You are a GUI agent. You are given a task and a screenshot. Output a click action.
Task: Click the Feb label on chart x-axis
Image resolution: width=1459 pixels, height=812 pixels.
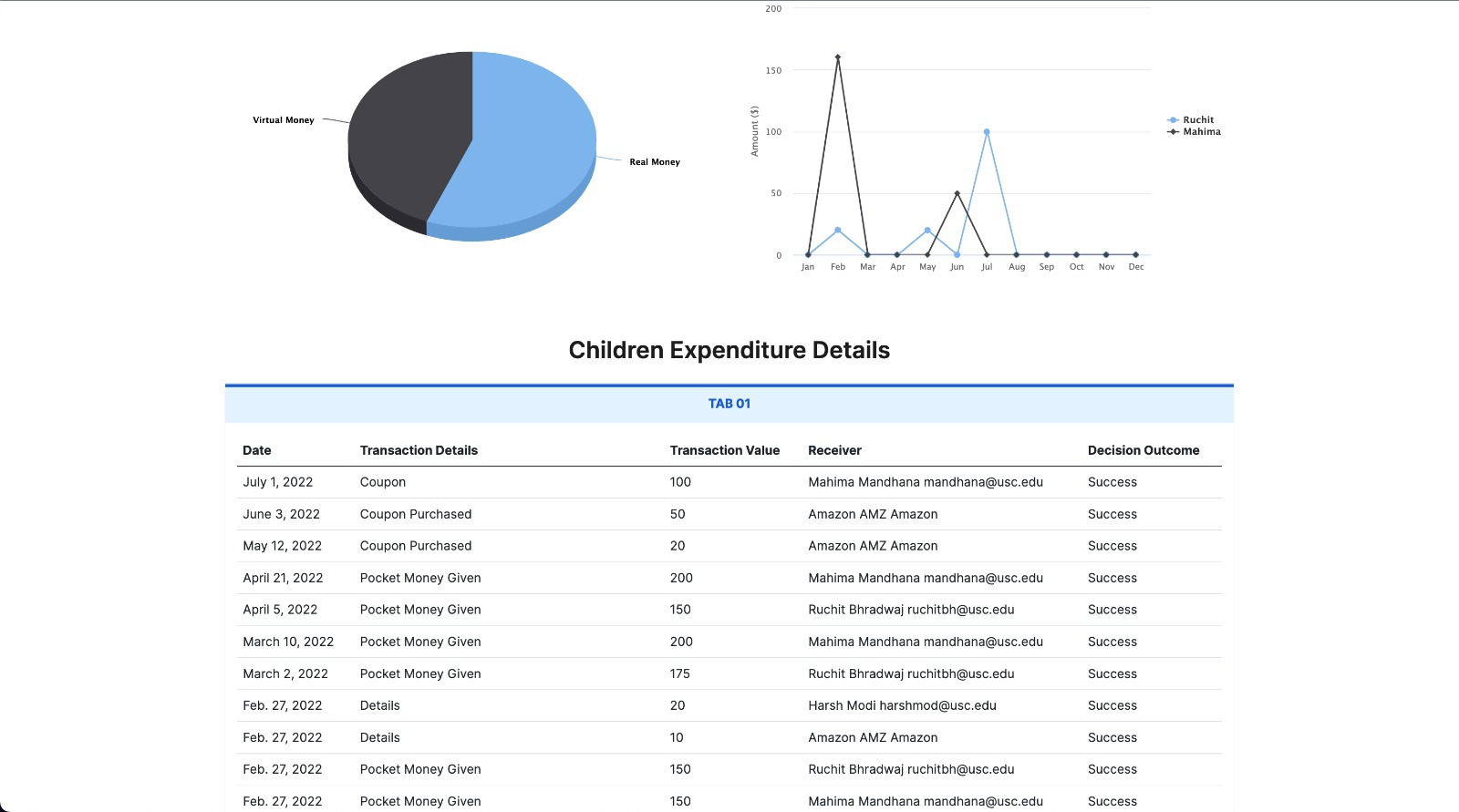coord(838,267)
